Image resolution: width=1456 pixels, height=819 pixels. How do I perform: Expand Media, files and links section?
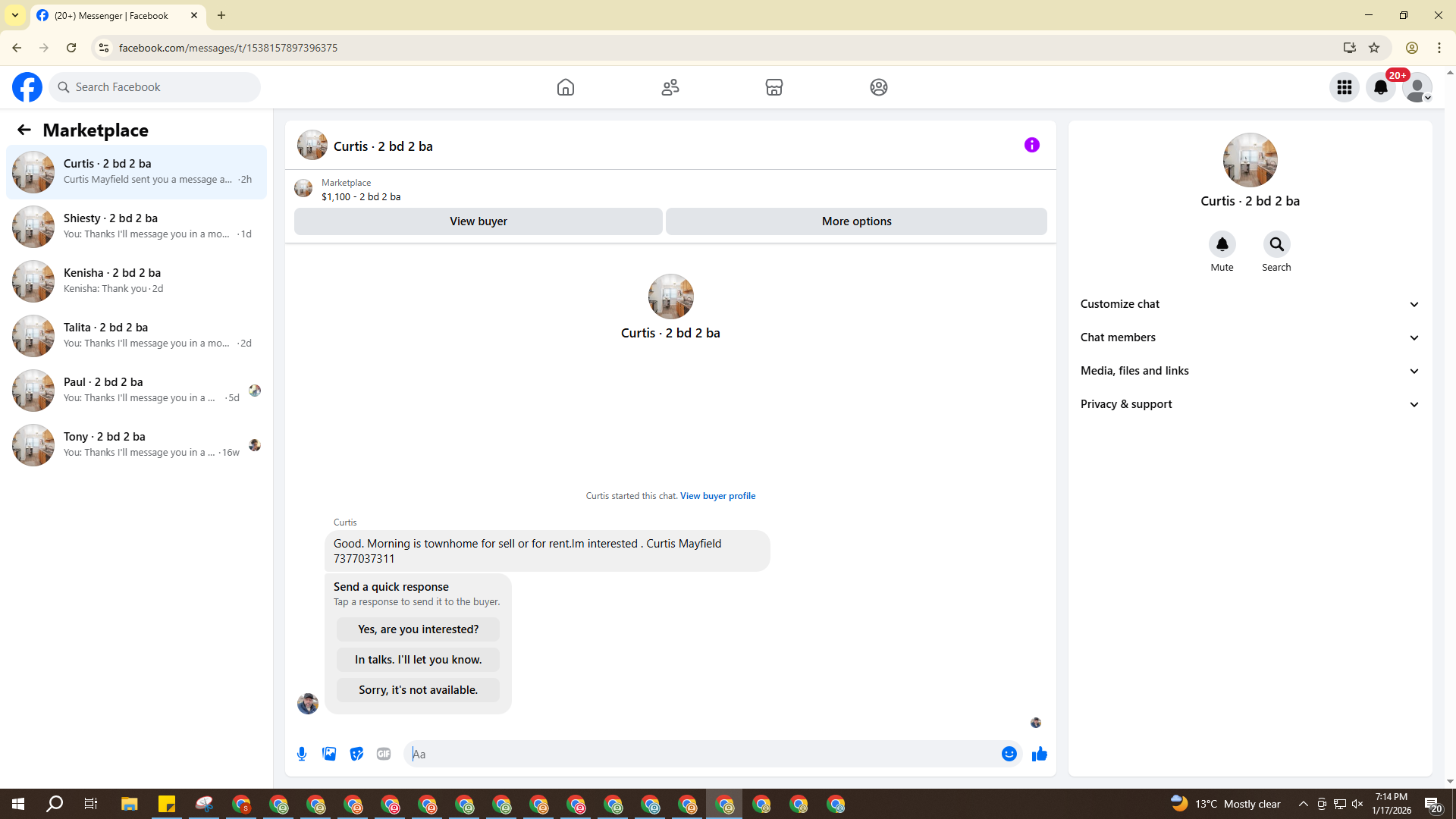pyautogui.click(x=1250, y=371)
